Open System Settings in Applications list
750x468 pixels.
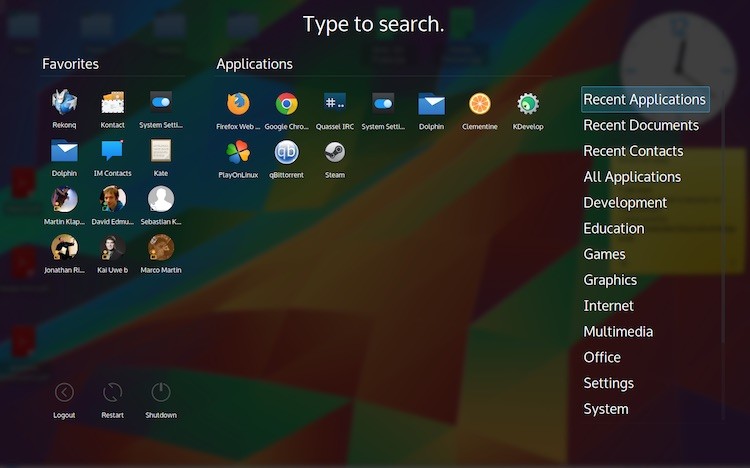click(x=383, y=111)
